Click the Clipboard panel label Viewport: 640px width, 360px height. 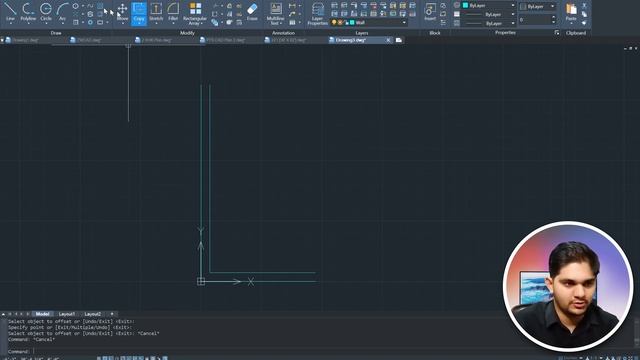[576, 33]
